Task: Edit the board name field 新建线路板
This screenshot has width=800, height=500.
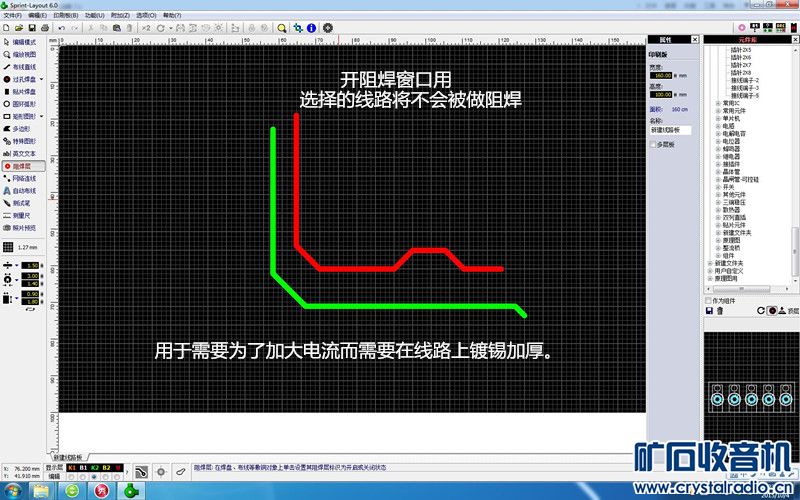Action: [x=670, y=131]
